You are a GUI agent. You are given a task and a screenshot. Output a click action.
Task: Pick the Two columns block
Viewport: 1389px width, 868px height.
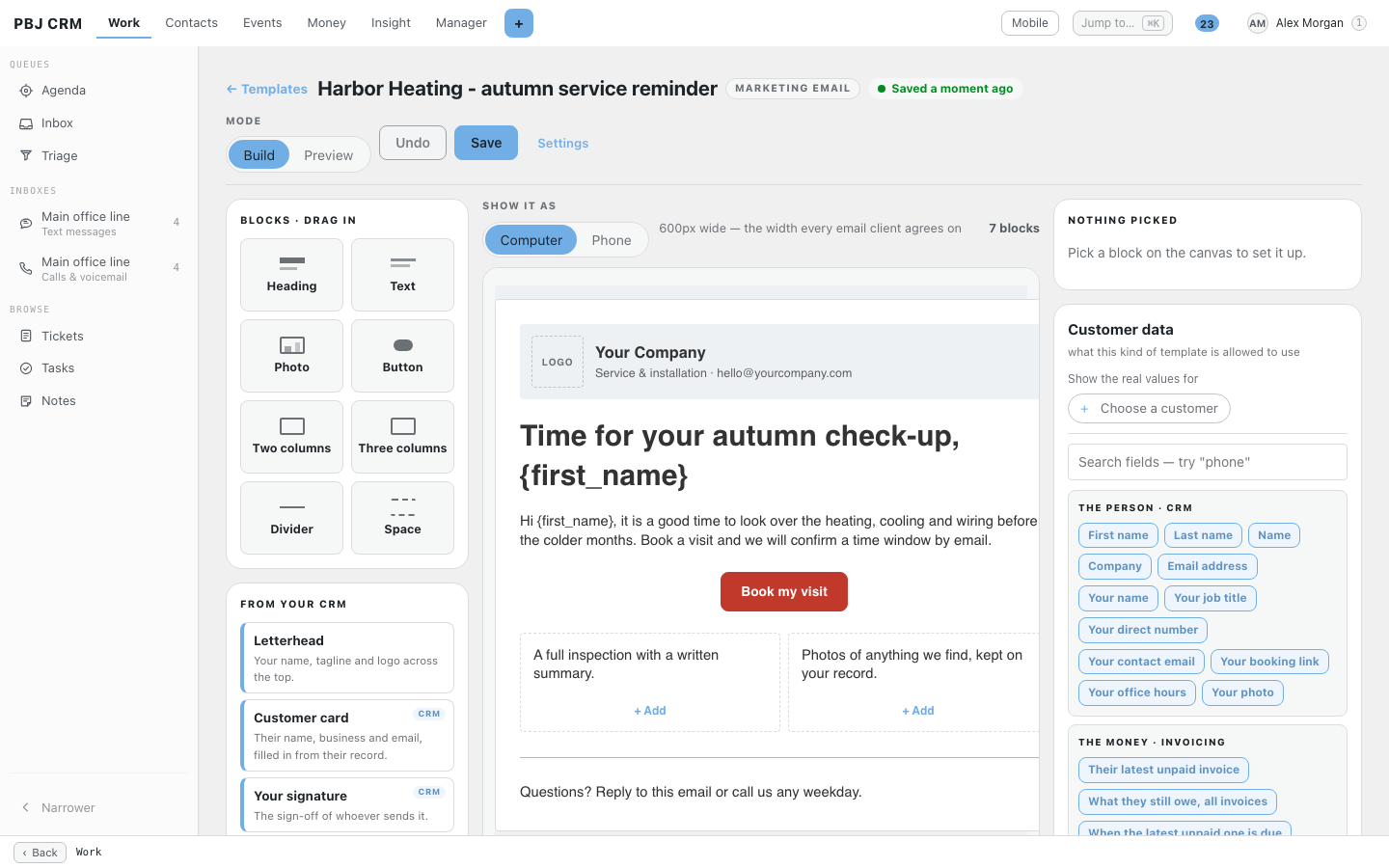[x=291, y=437]
